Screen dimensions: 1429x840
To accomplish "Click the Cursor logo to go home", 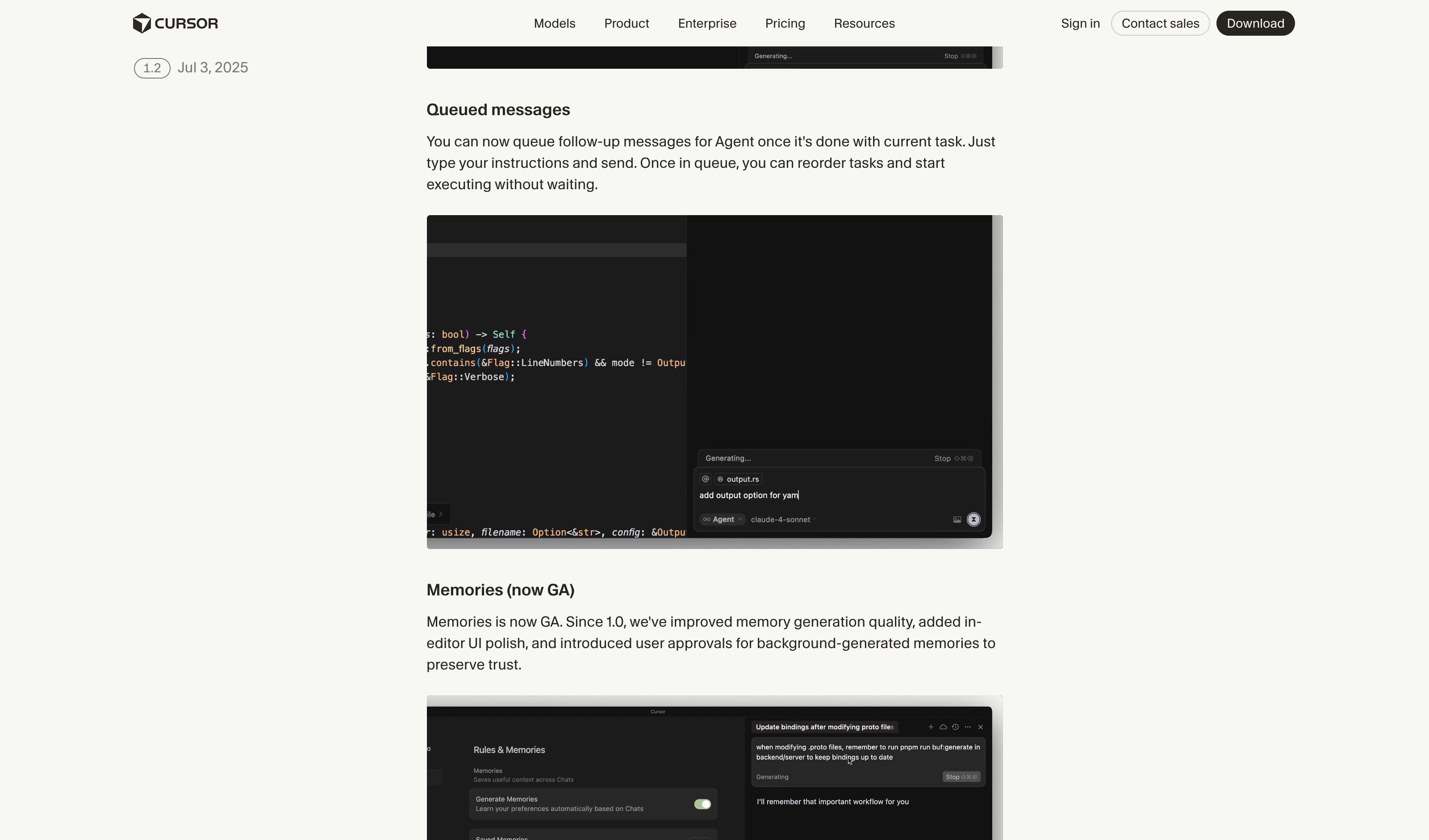I will coord(175,23).
